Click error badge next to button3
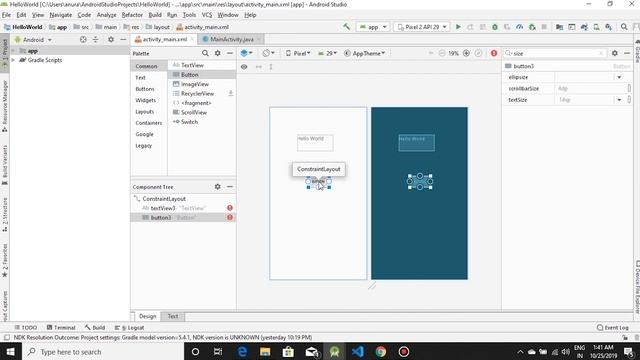640x360 pixels. pos(230,218)
